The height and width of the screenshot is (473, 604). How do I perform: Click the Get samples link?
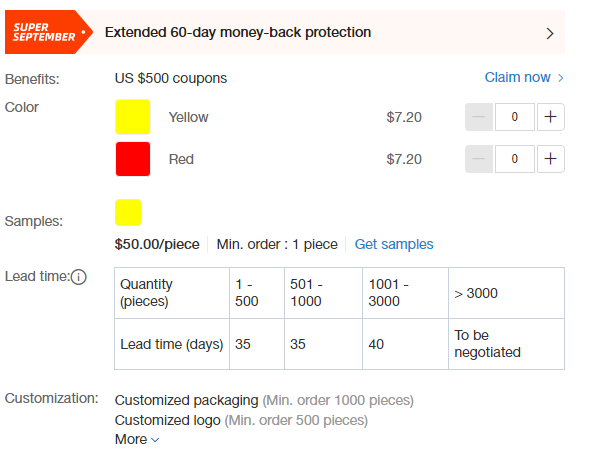coord(394,244)
